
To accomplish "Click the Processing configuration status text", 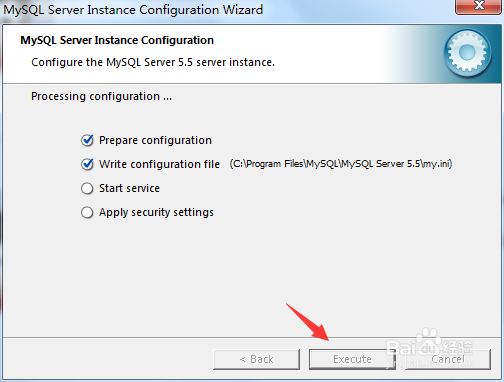I will [101, 96].
